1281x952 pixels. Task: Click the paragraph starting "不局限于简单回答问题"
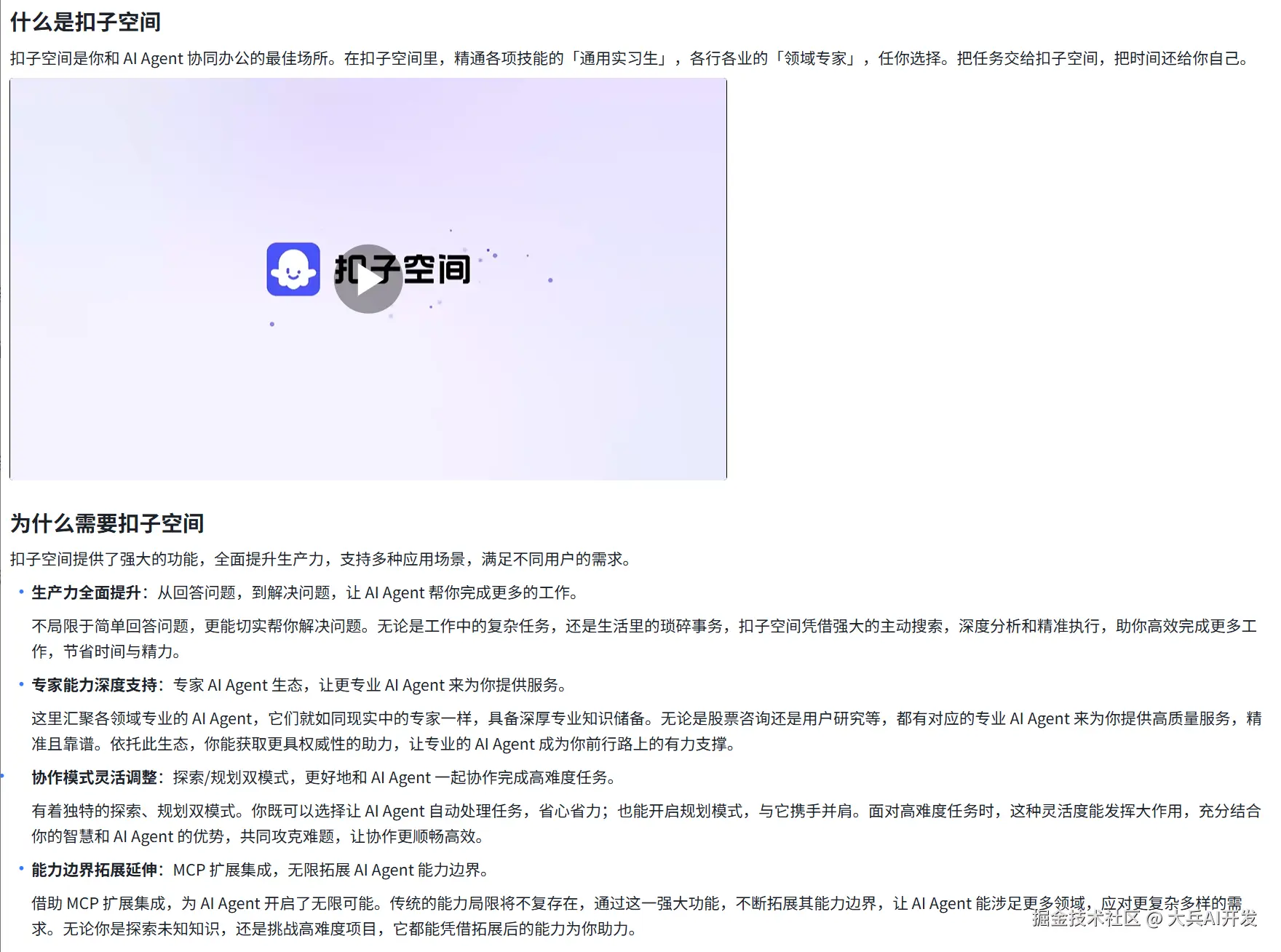click(644, 638)
